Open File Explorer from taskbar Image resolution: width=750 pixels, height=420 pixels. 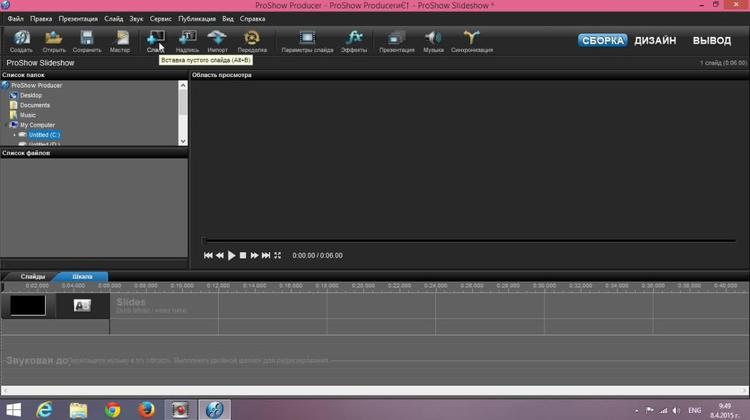click(x=78, y=410)
